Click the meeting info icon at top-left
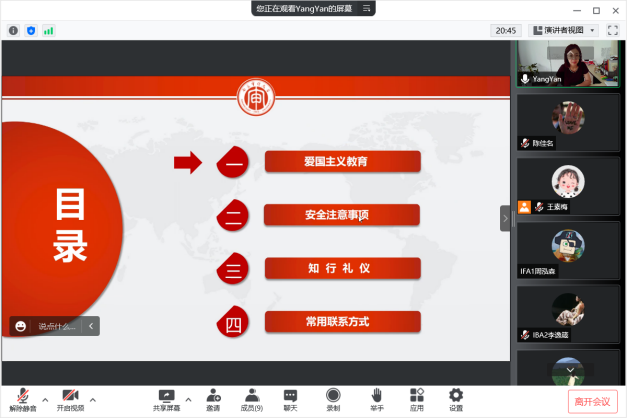 13,30
